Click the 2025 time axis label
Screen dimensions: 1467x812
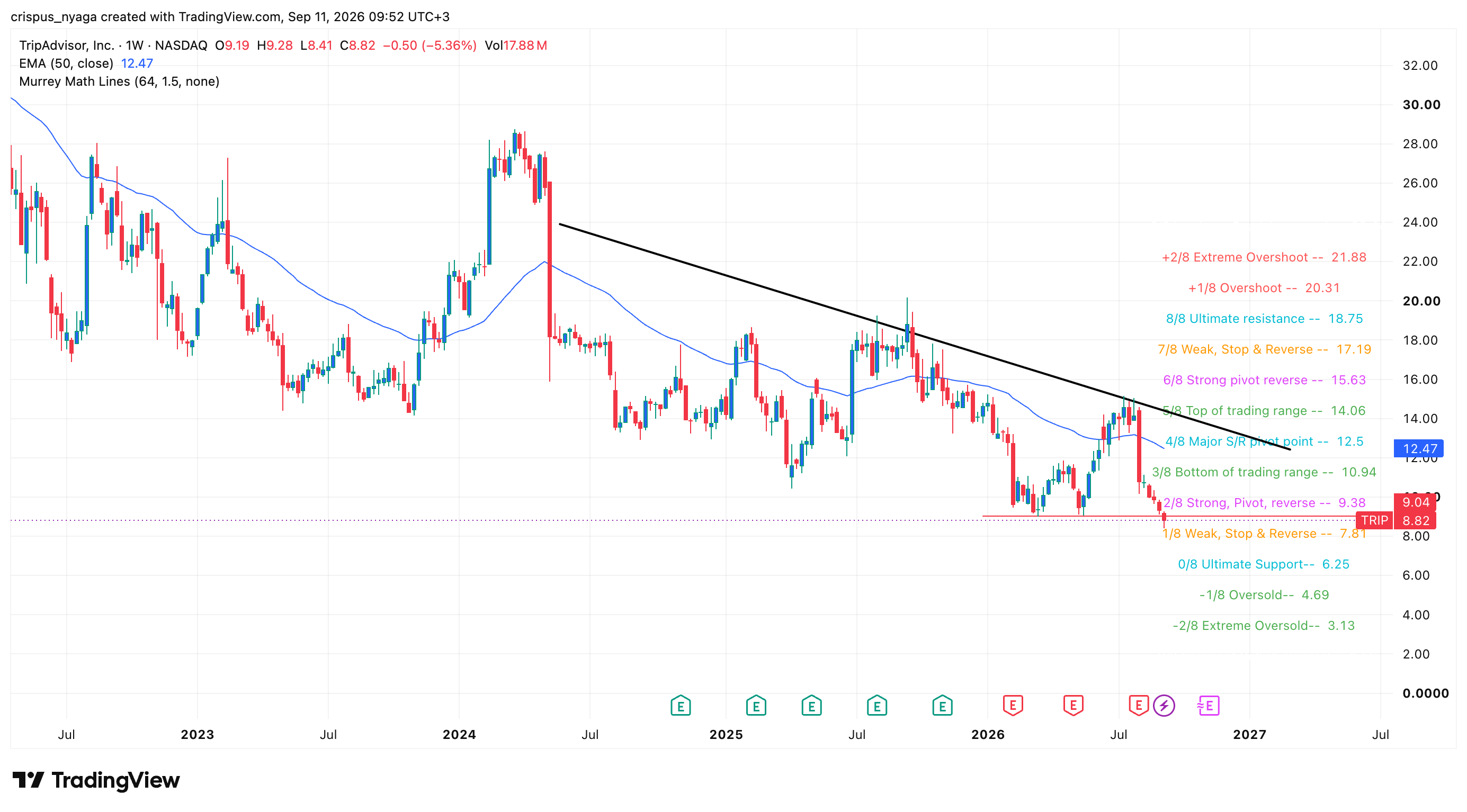click(726, 735)
